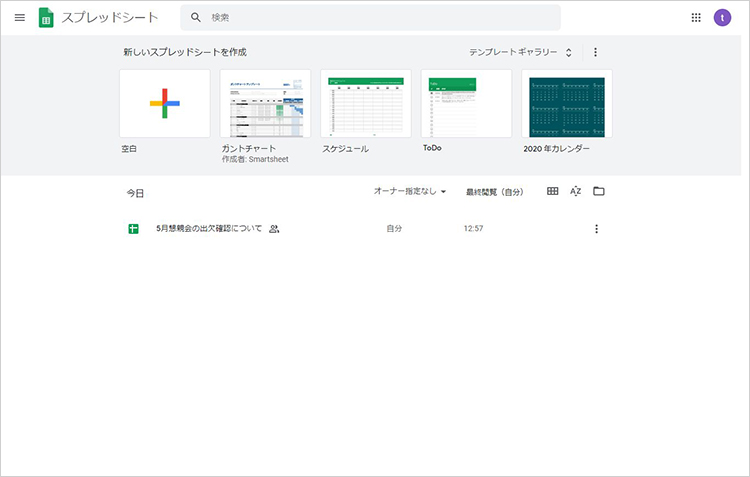
Task: Click the 今日 section heading
Action: point(135,193)
